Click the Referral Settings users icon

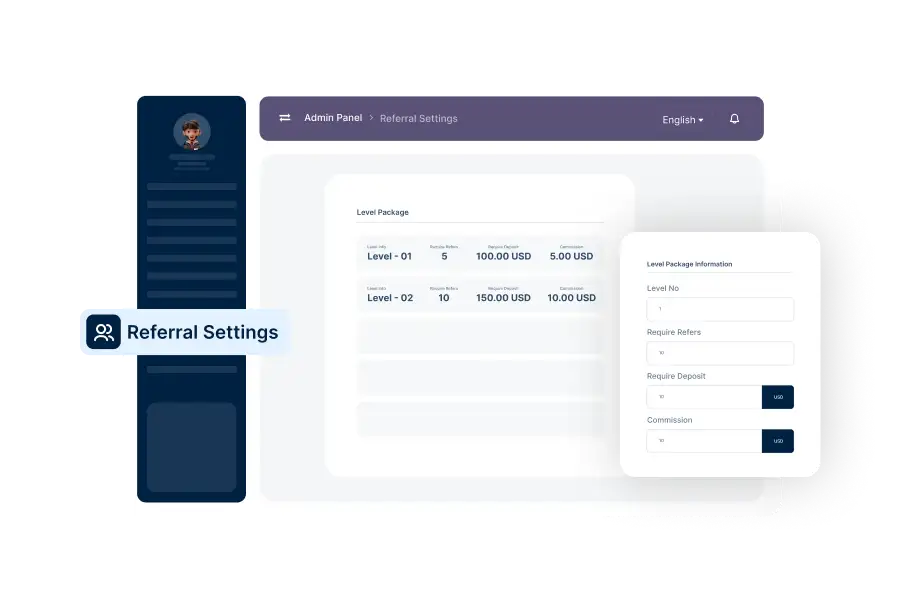click(103, 332)
